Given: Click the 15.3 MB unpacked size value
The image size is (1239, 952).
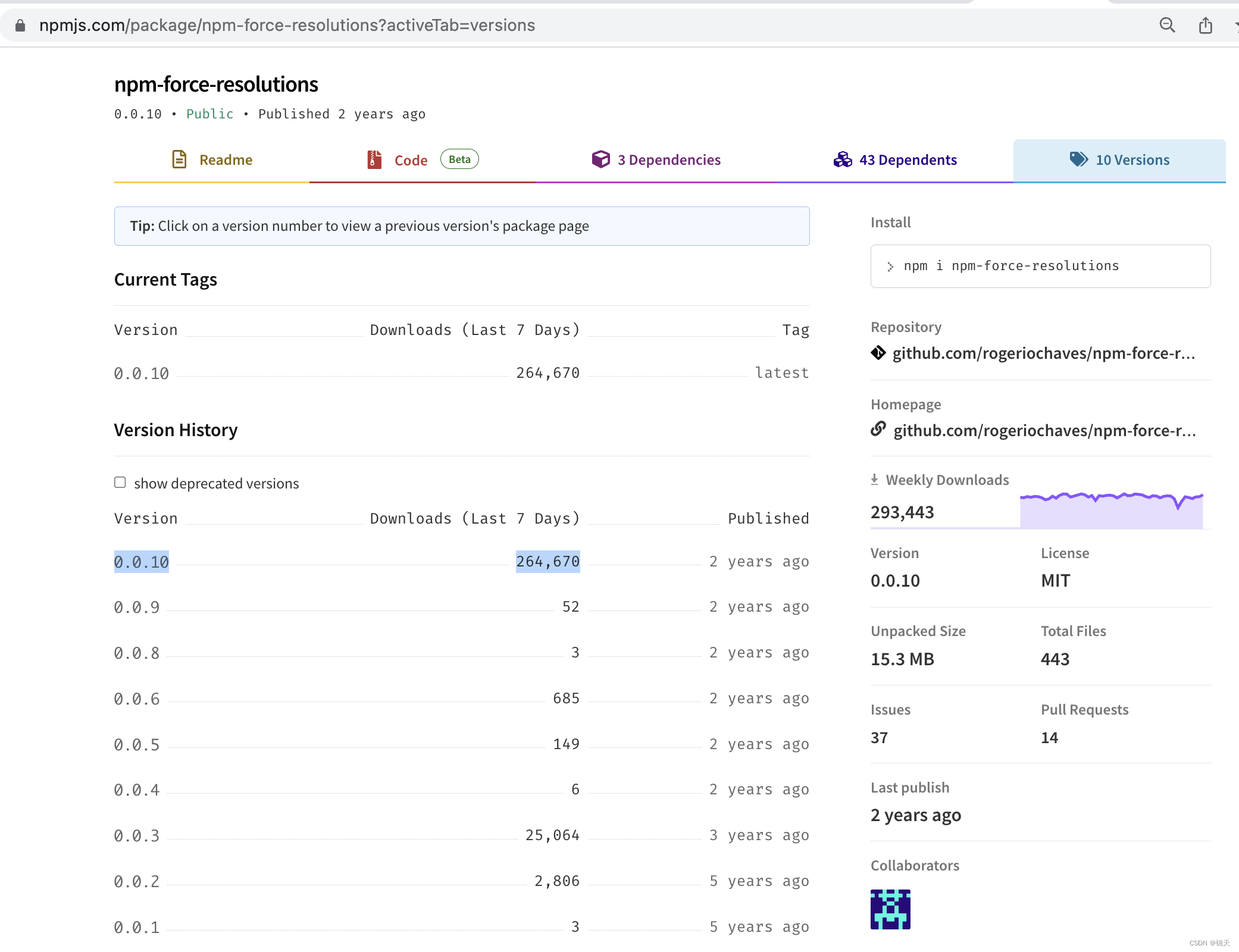Looking at the screenshot, I should (x=902, y=659).
